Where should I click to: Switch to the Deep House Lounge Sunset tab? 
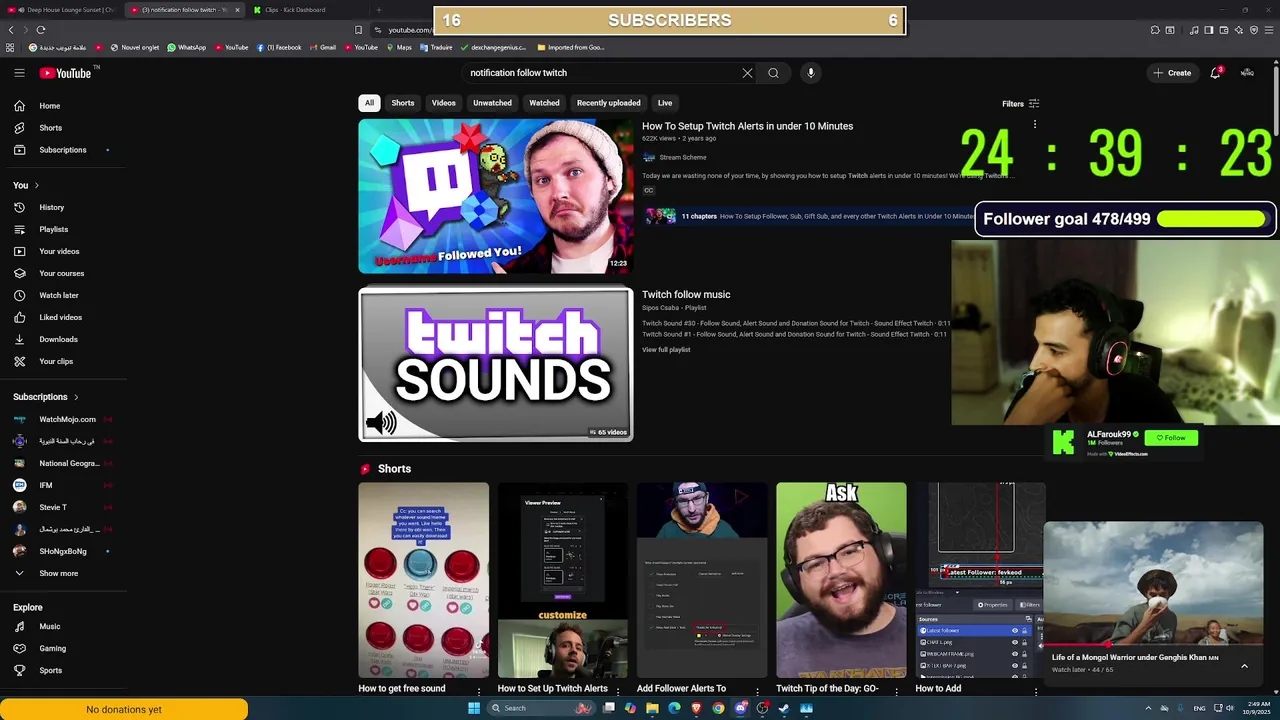pyautogui.click(x=62, y=10)
